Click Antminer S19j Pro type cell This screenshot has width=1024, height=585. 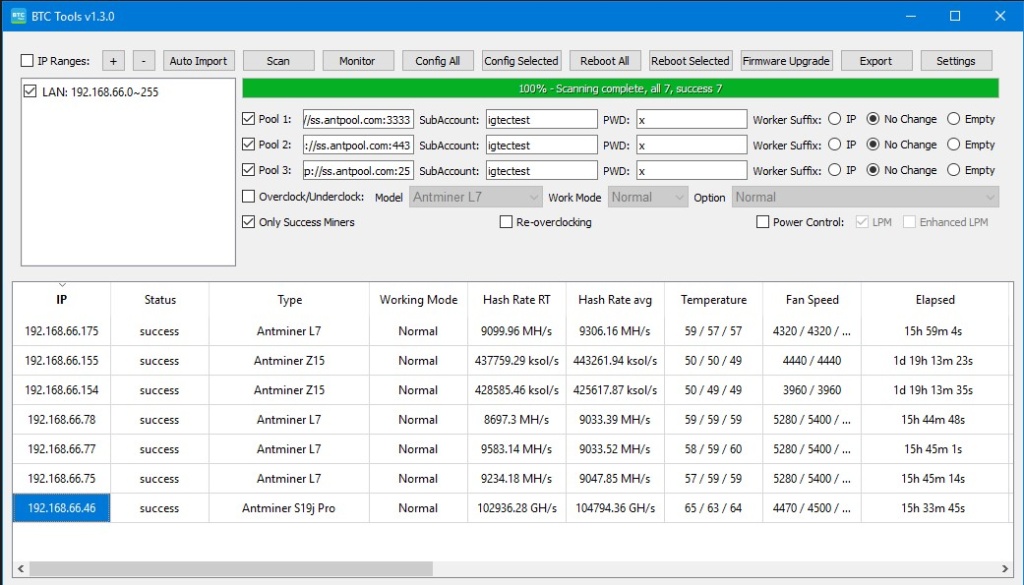[289, 508]
